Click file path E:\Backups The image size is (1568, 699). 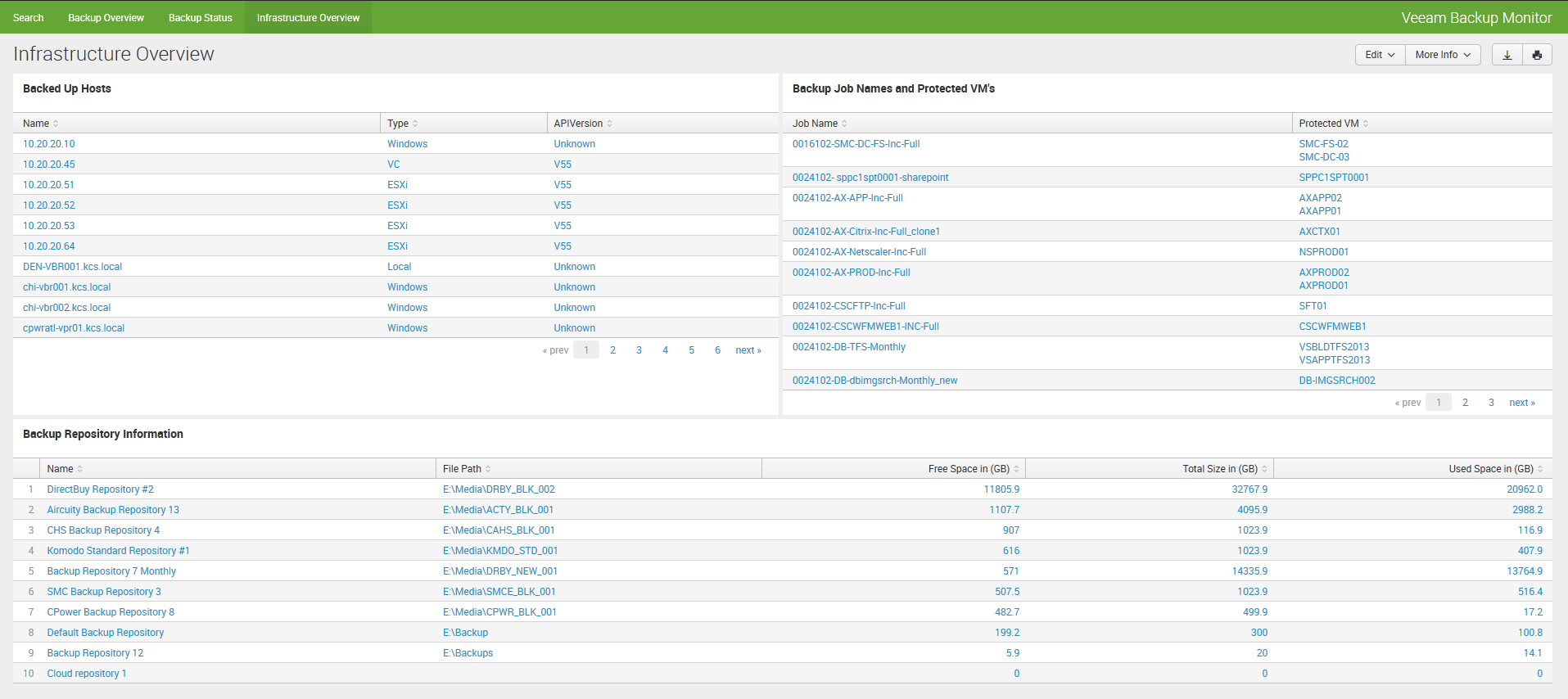tap(468, 653)
